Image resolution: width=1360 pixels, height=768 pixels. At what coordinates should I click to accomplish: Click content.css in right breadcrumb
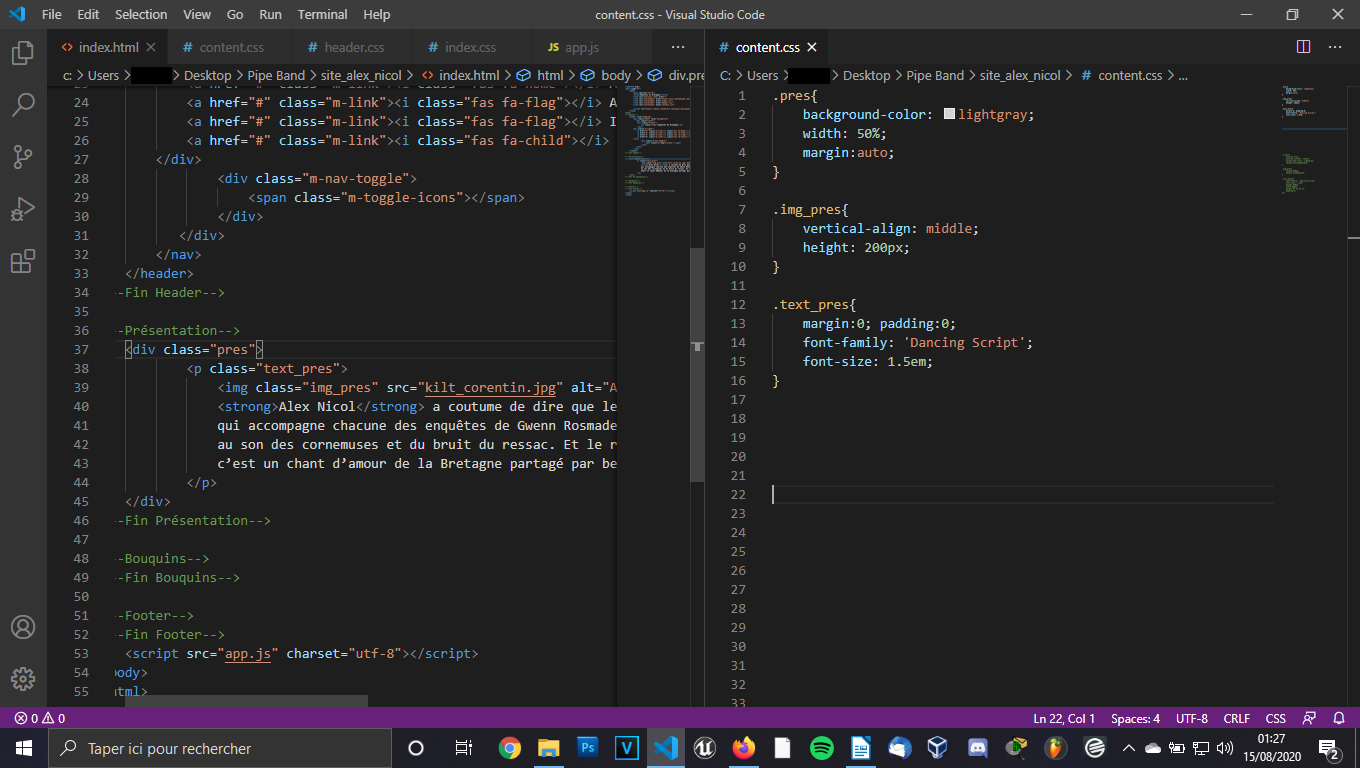click(x=1130, y=75)
